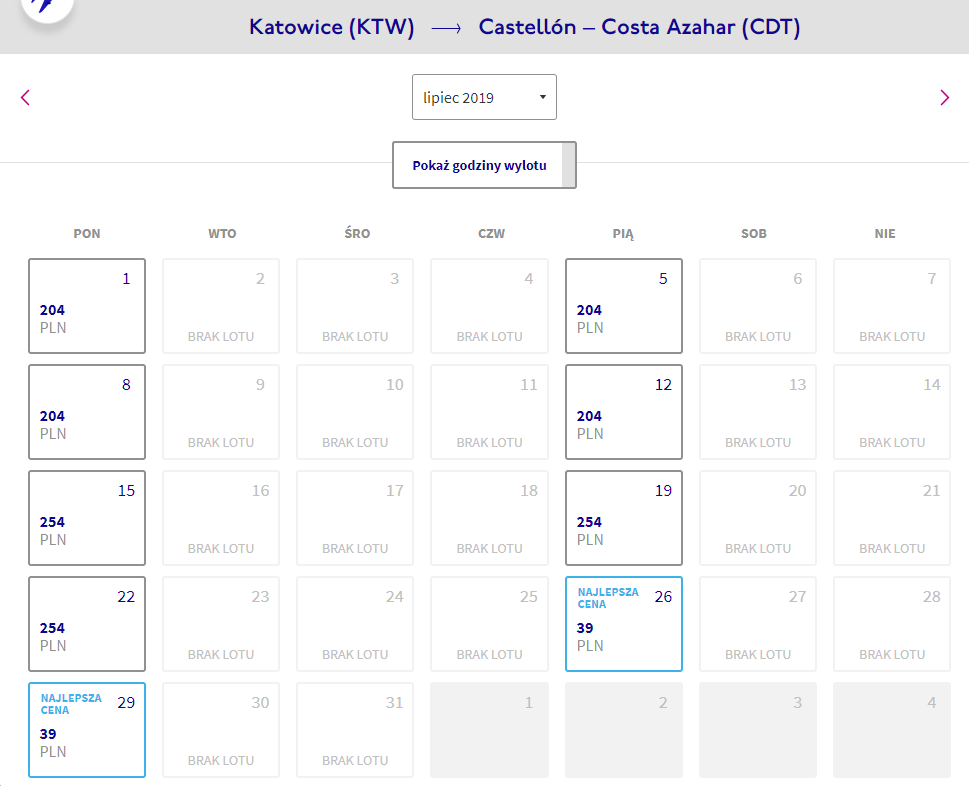The width and height of the screenshot is (969, 786).
Task: Toggle Pokaż godziny wylotu switch
Action: point(484,166)
